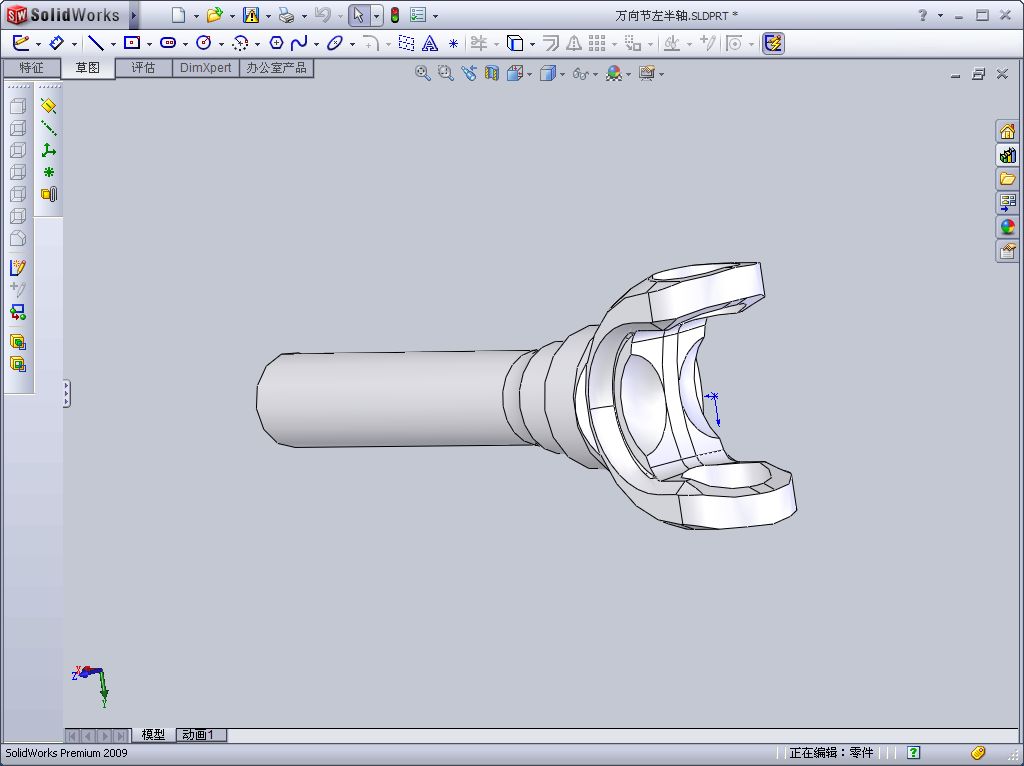Click the Zoom to Area icon
Viewport: 1024px width, 766px height.
tap(445, 73)
